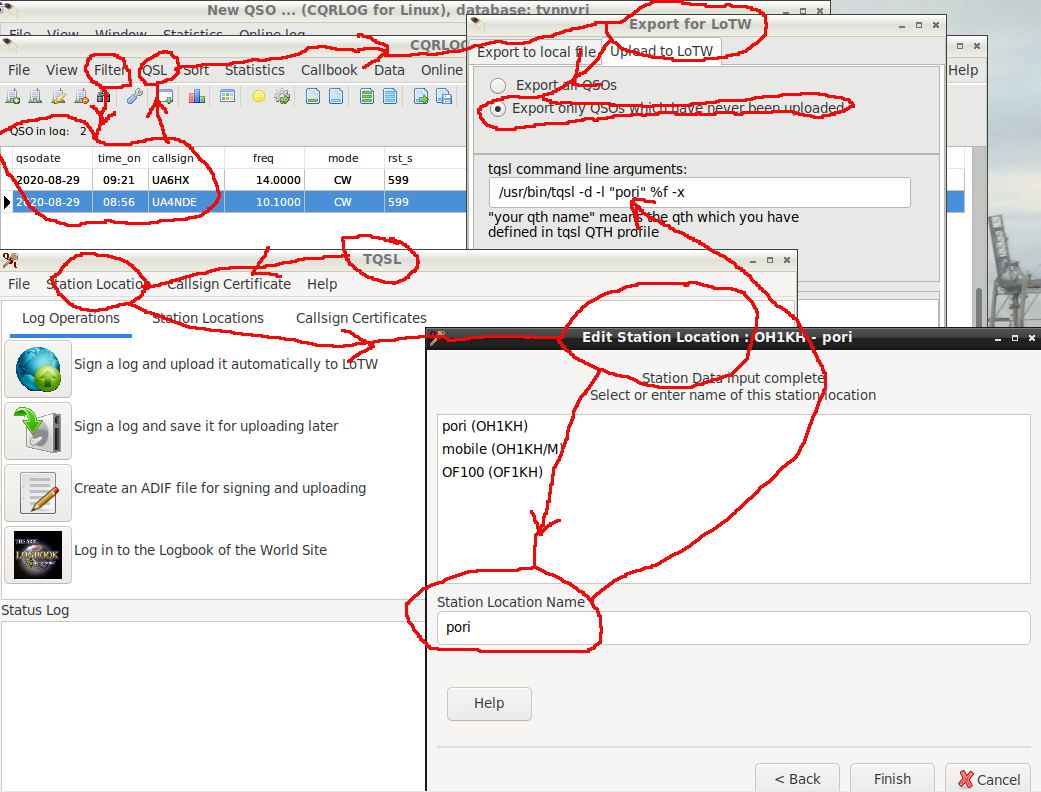The height and width of the screenshot is (792, 1041).
Task: Click the Back button in the station dialog
Action: (x=797, y=779)
